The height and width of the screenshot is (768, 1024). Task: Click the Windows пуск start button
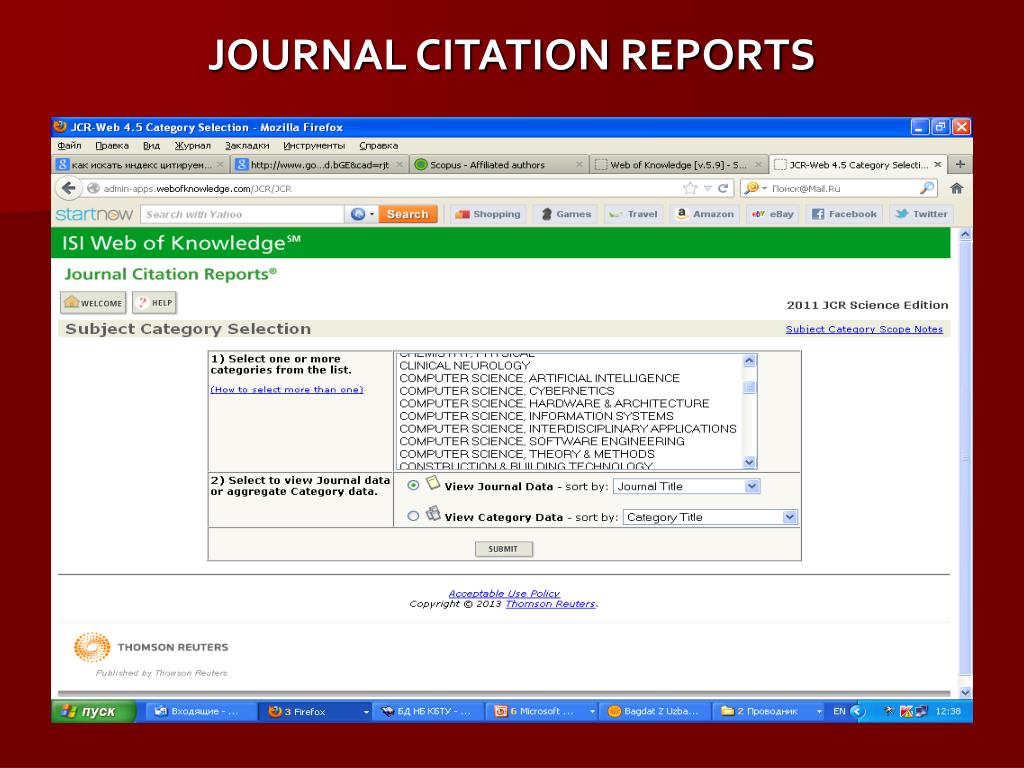click(x=94, y=711)
